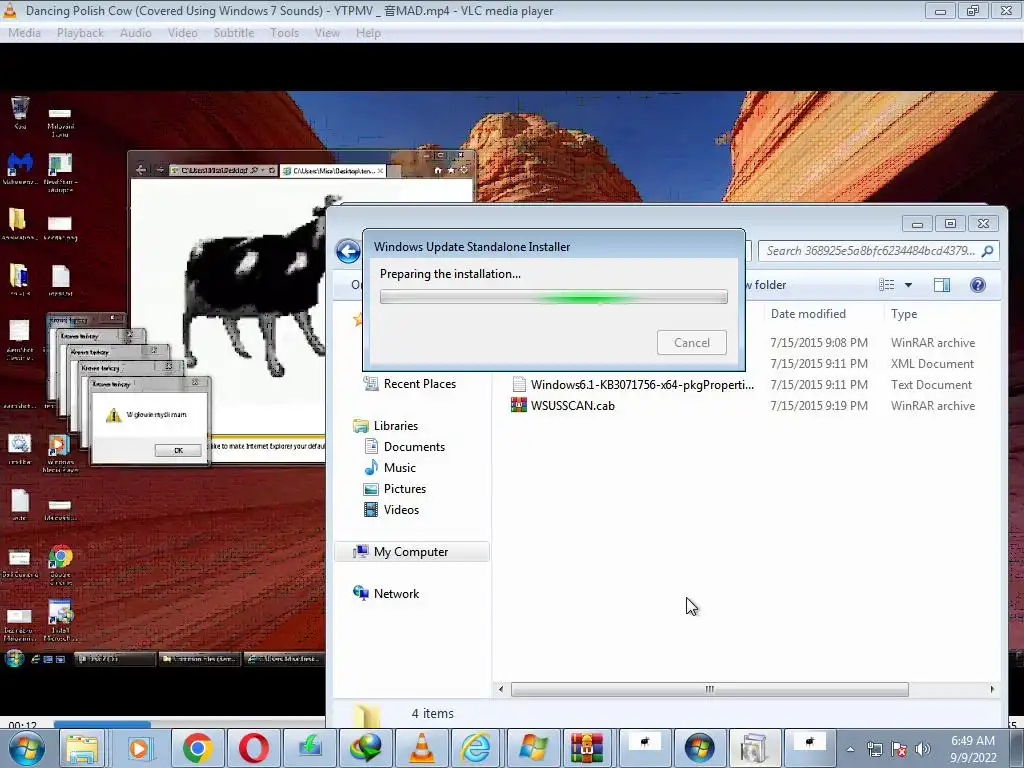
Task: Click the right scroll arrow in Explorer
Action: coord(992,690)
